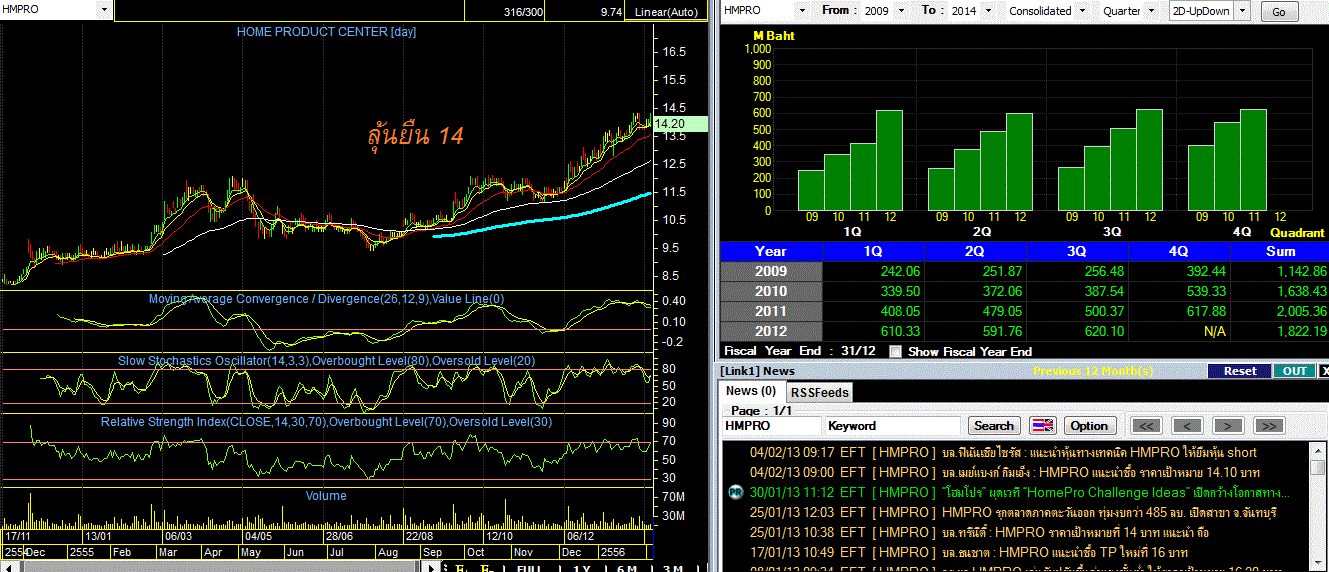Select the FULL chart range
This screenshot has height=572, width=1329.
pos(528,567)
